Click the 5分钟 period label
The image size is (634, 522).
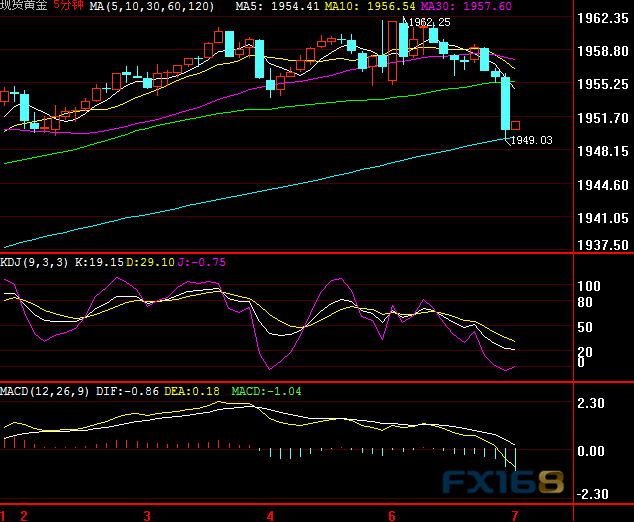69,6
